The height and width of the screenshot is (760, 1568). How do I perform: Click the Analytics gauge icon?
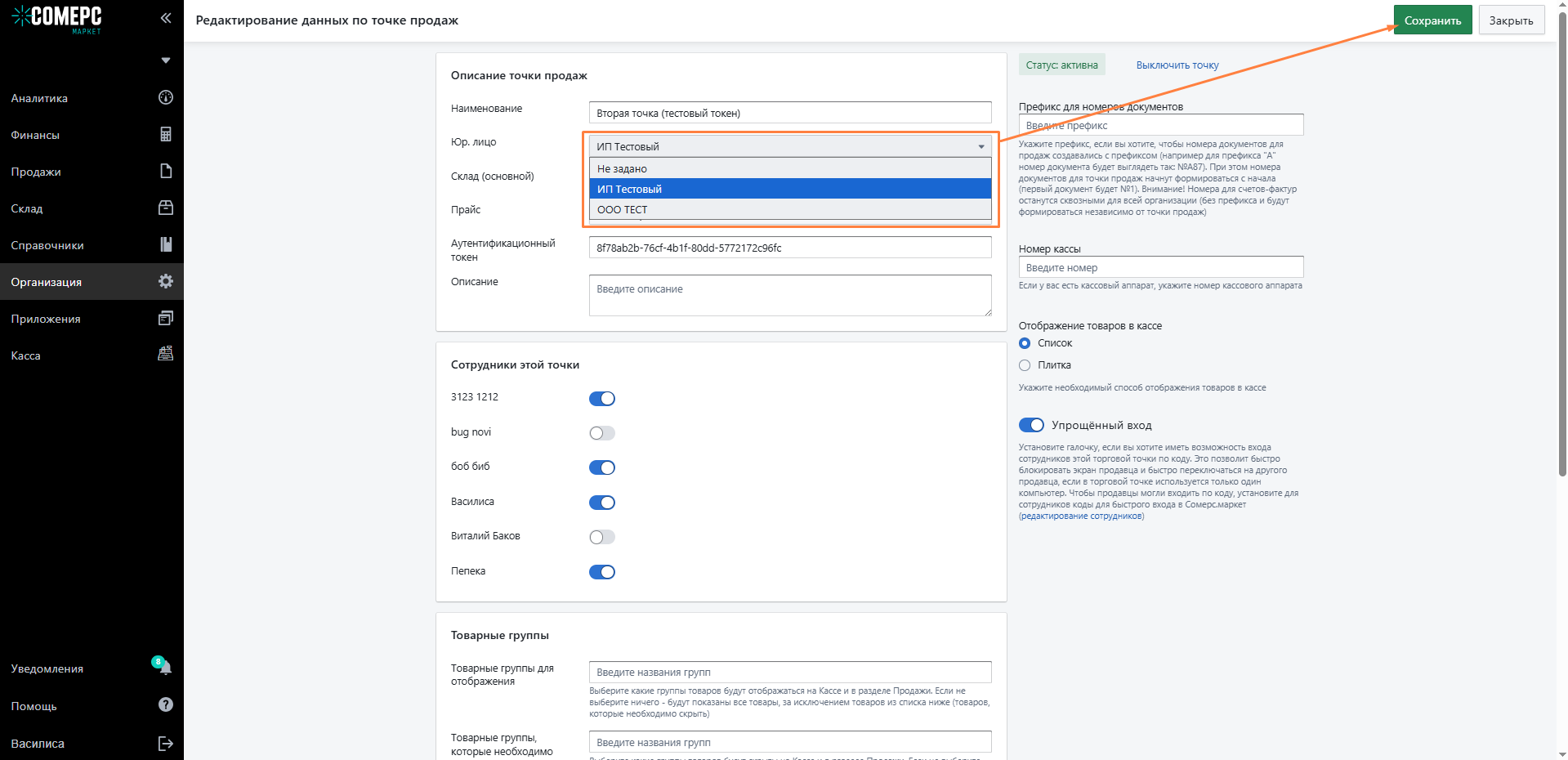click(165, 98)
